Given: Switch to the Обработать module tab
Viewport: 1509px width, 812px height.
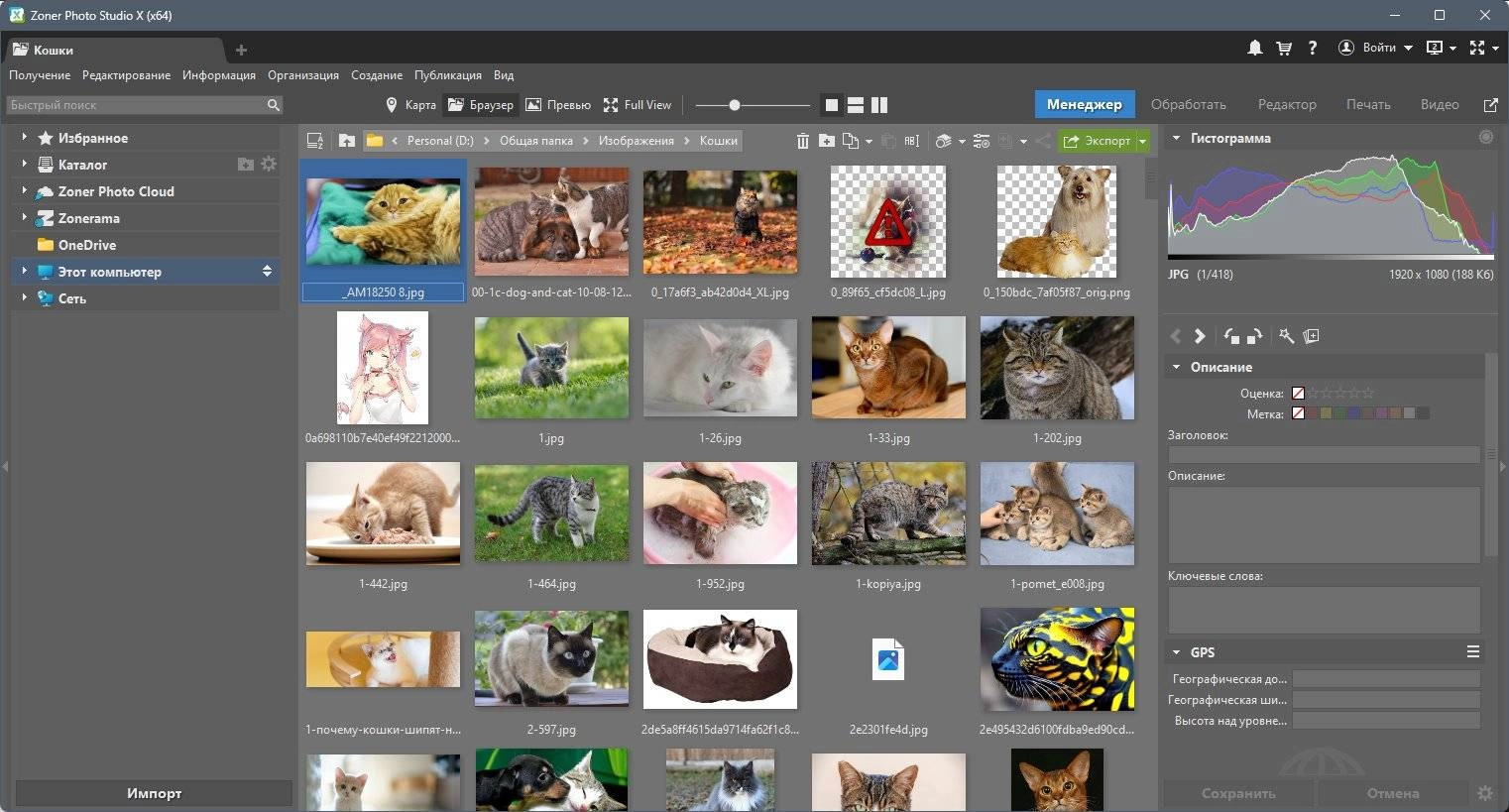Looking at the screenshot, I should pyautogui.click(x=1188, y=104).
